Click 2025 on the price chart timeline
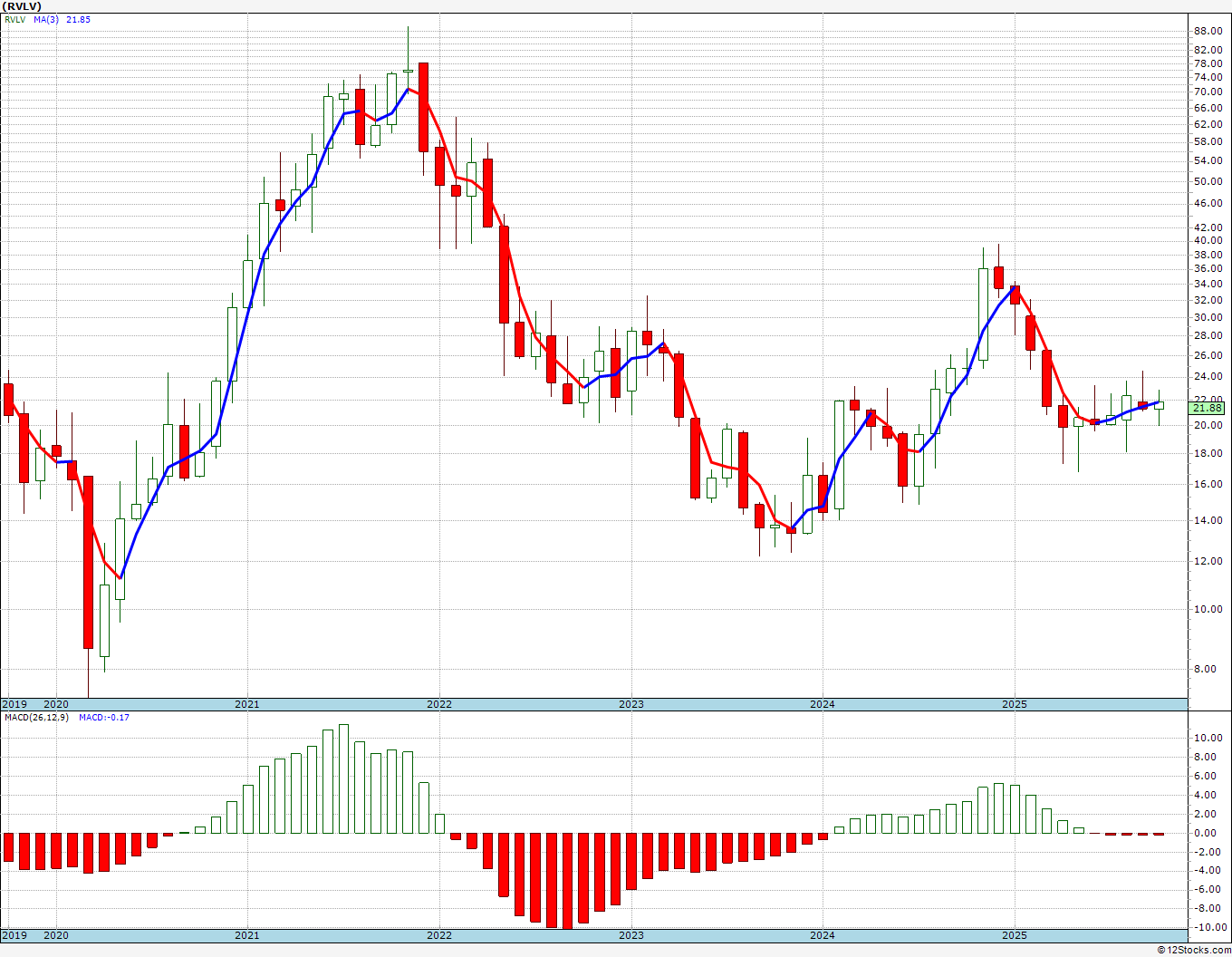Screen dimensions: 1232x957 click(1014, 704)
